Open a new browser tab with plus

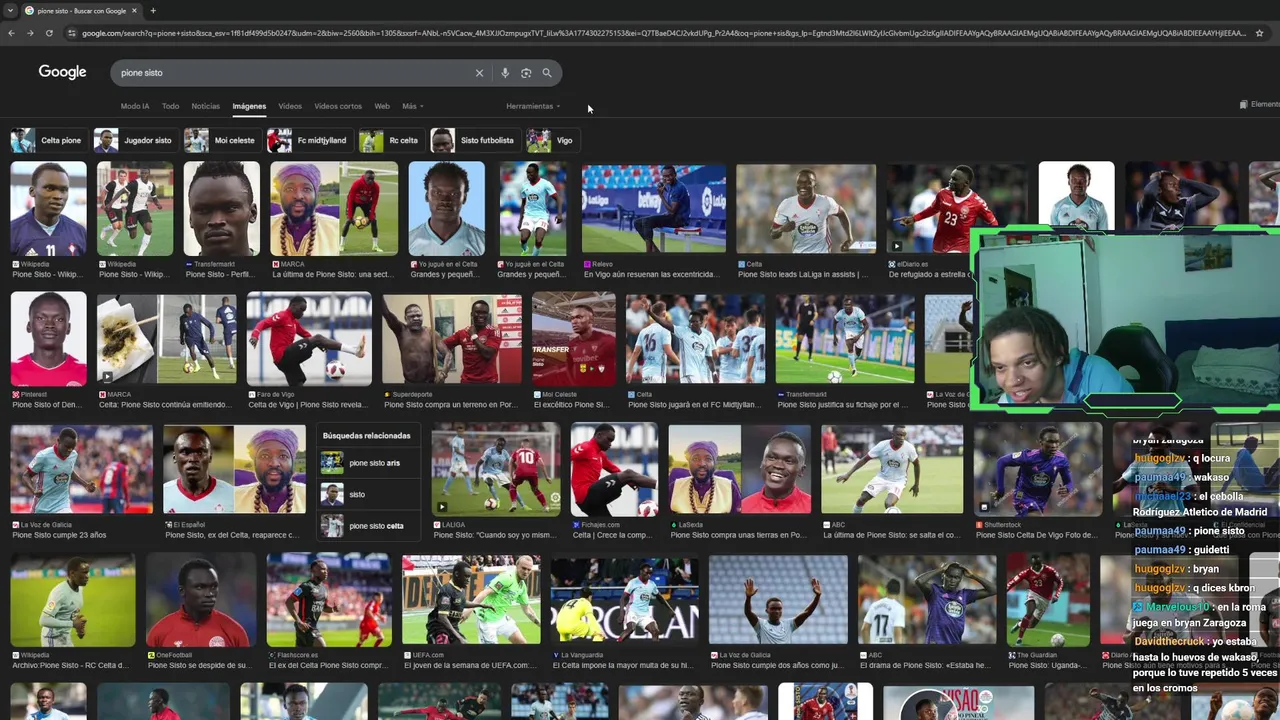[153, 11]
